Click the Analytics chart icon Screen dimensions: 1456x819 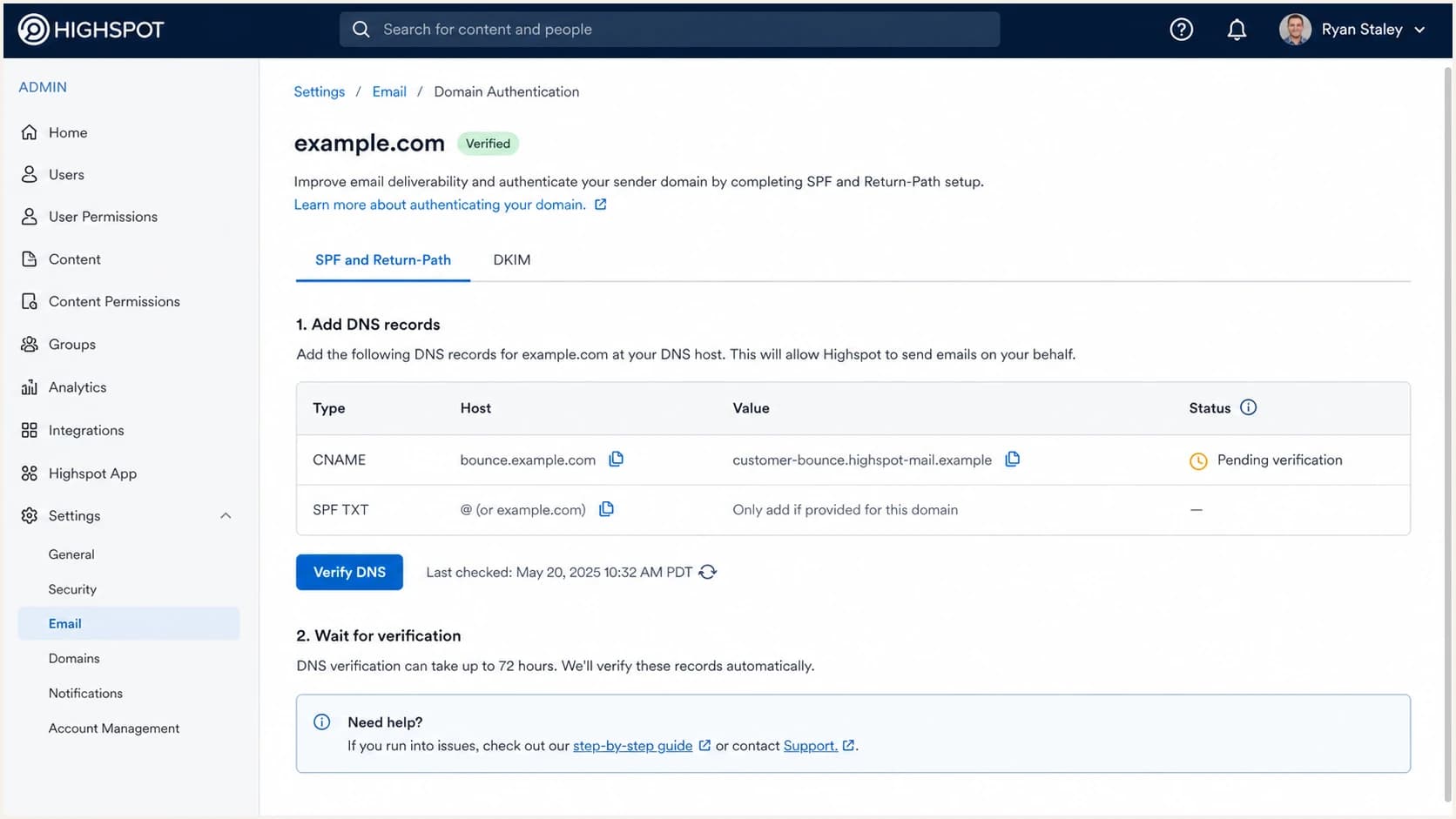point(30,386)
